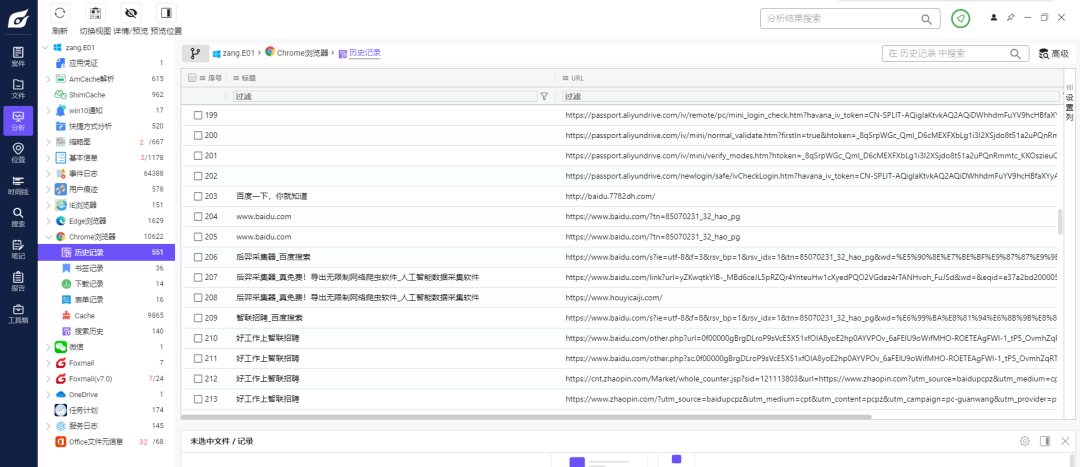Expand the 微信 tree node
This screenshot has width=1080, height=467.
(48, 347)
